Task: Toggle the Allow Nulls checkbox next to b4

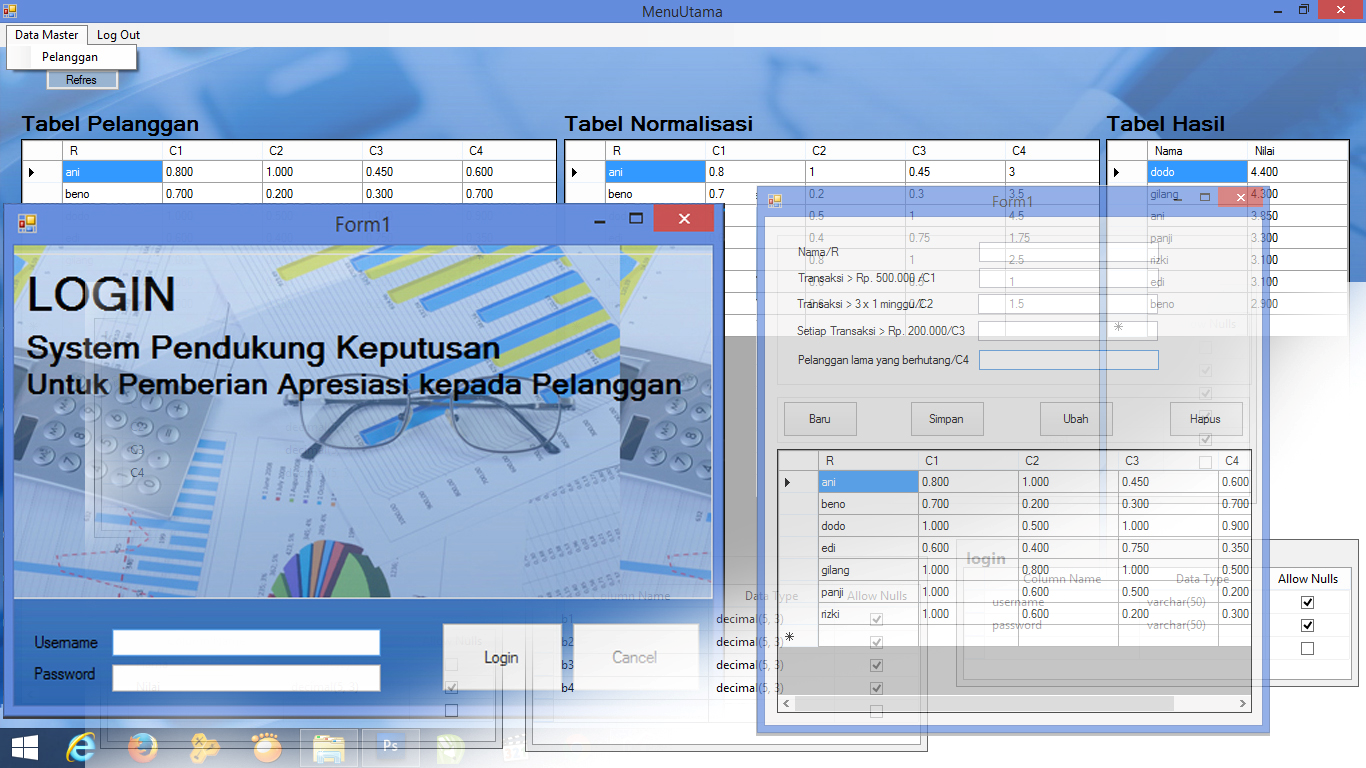Action: tap(877, 688)
